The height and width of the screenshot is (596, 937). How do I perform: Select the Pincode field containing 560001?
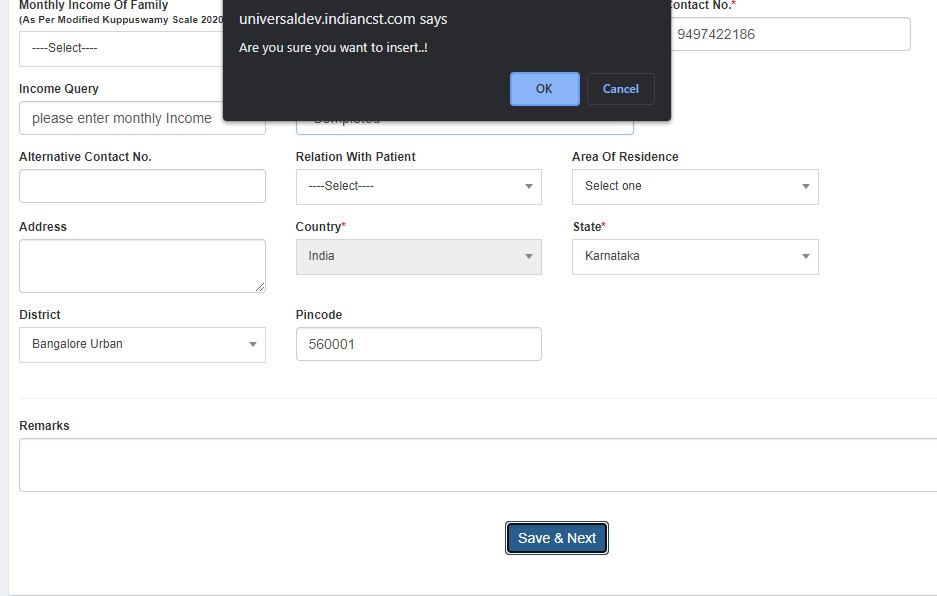pyautogui.click(x=418, y=345)
